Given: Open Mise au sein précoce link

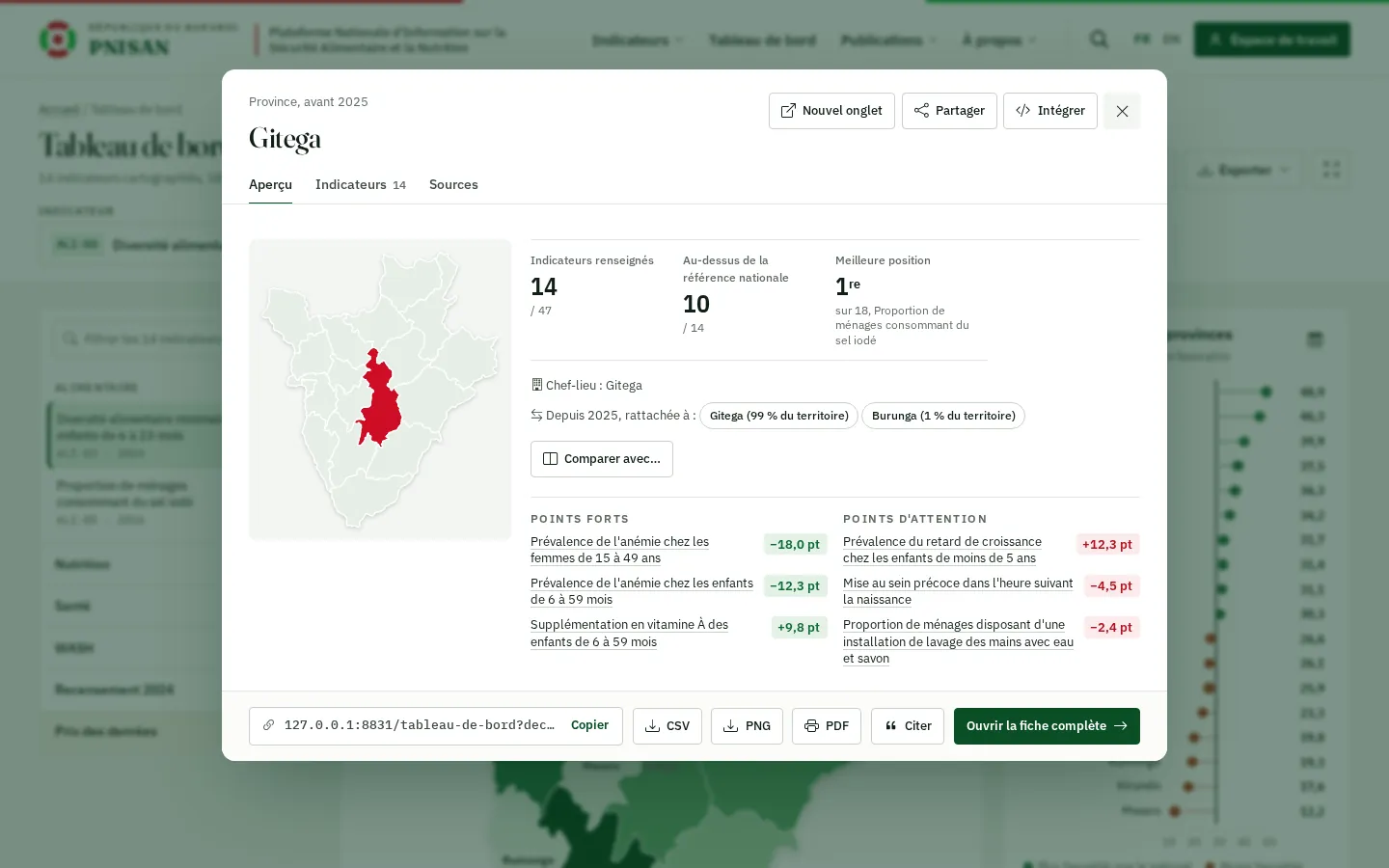Looking at the screenshot, I should click(x=958, y=591).
